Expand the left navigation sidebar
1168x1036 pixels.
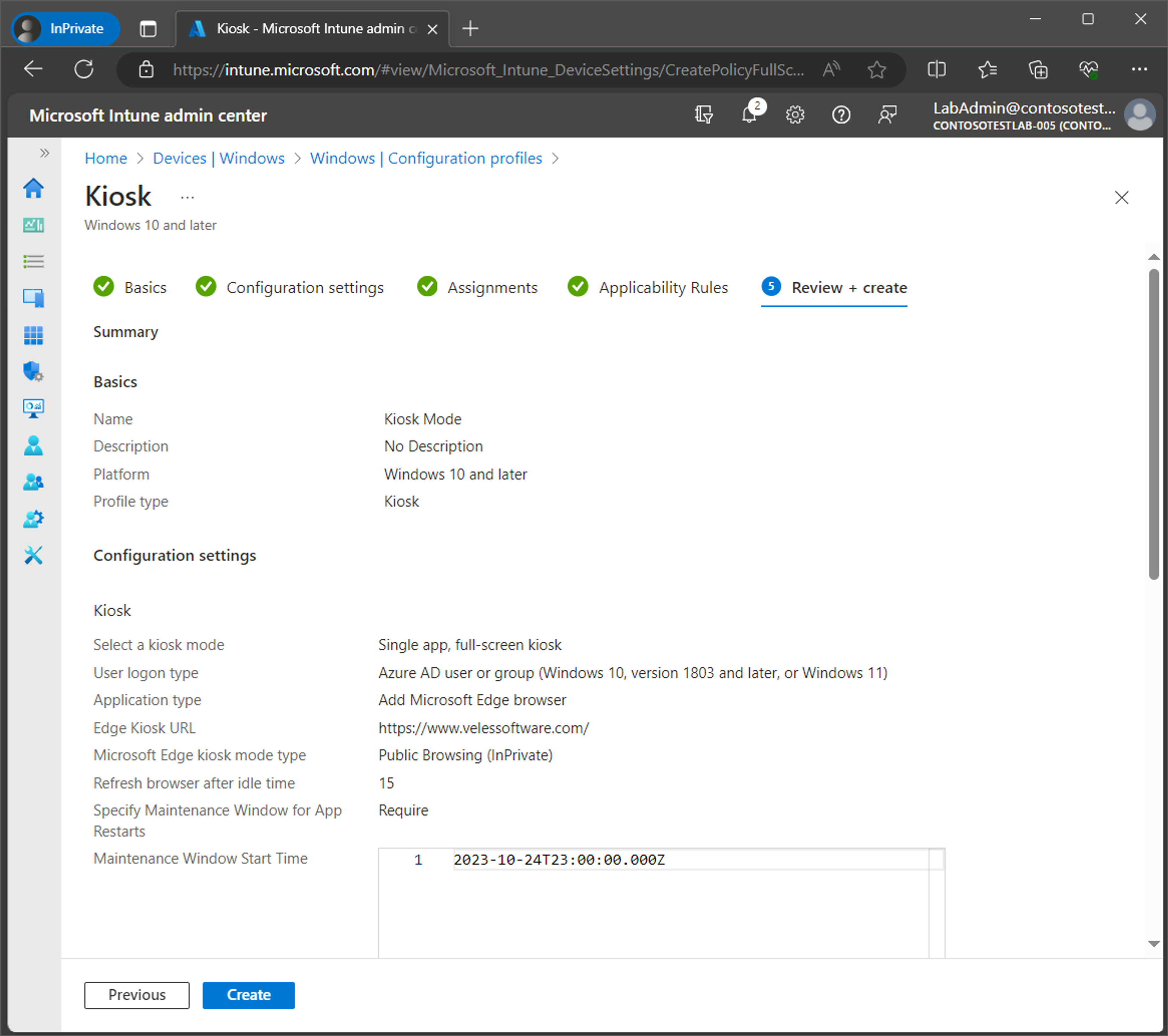click(x=45, y=153)
